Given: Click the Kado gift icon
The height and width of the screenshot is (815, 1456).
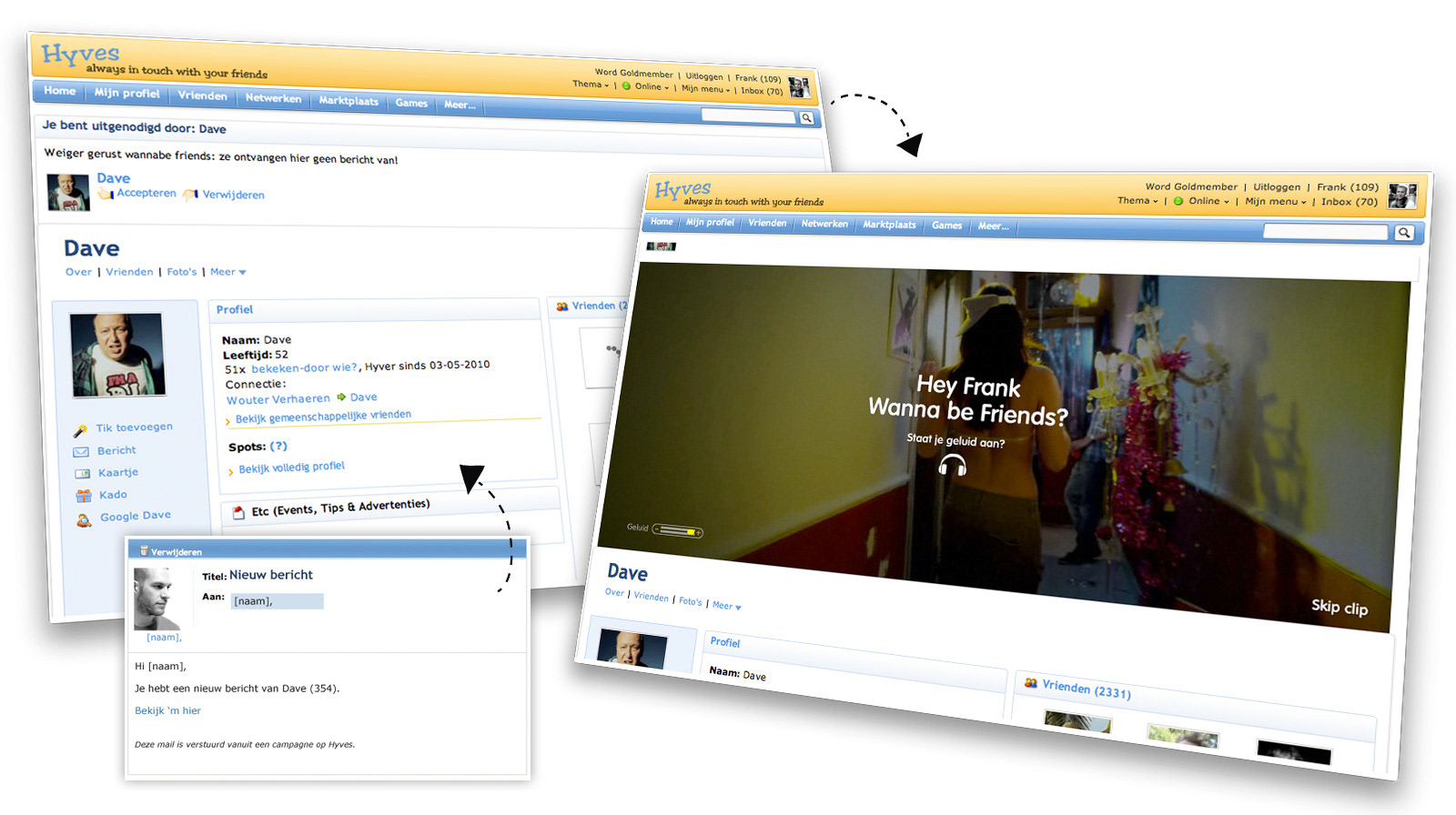Looking at the screenshot, I should coord(84,496).
